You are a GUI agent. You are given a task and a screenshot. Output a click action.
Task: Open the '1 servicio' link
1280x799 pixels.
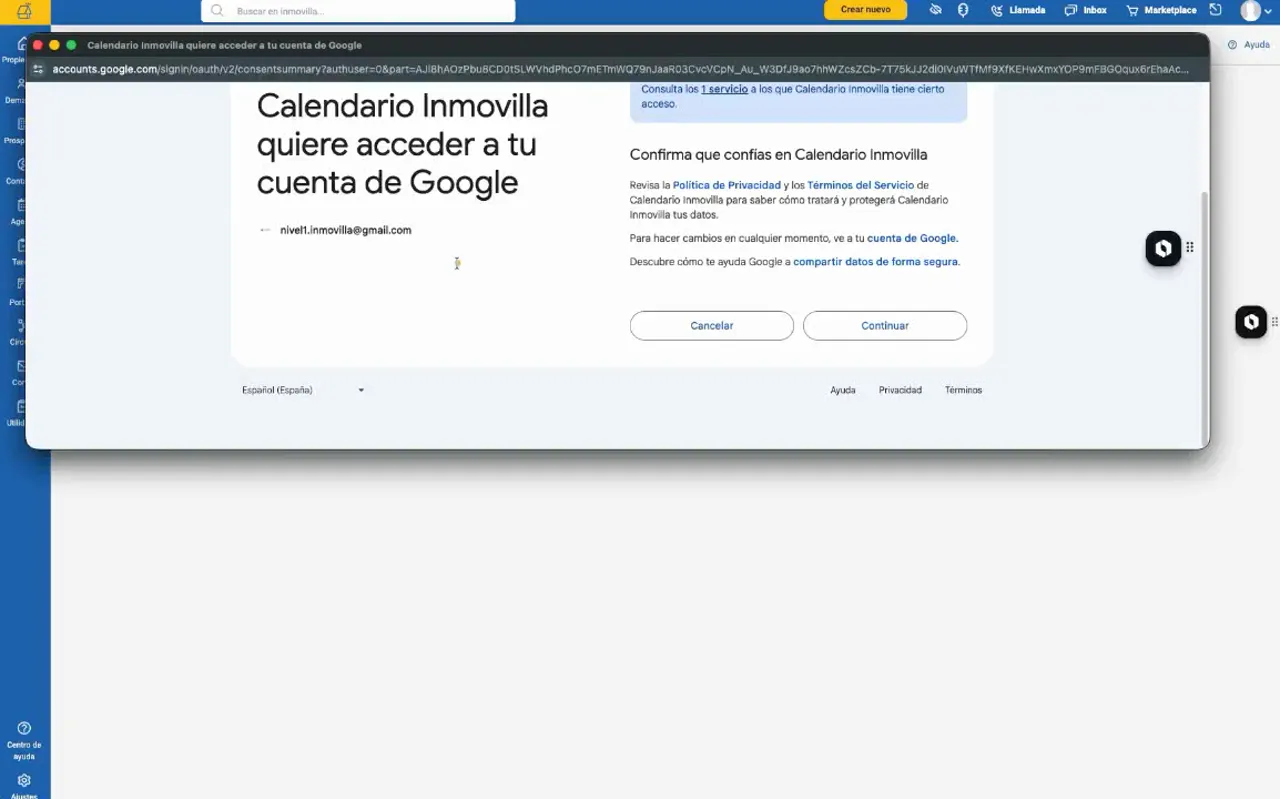tap(724, 89)
